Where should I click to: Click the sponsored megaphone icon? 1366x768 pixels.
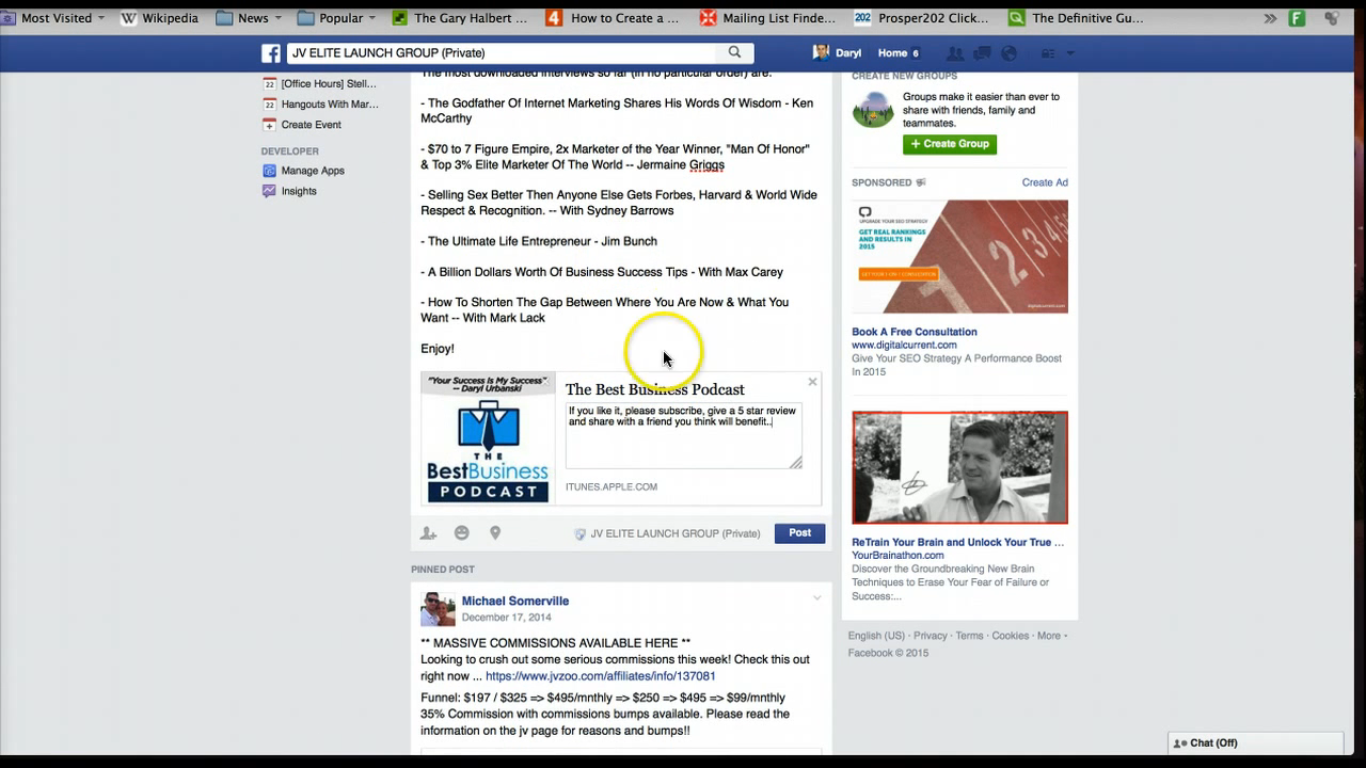click(x=921, y=183)
